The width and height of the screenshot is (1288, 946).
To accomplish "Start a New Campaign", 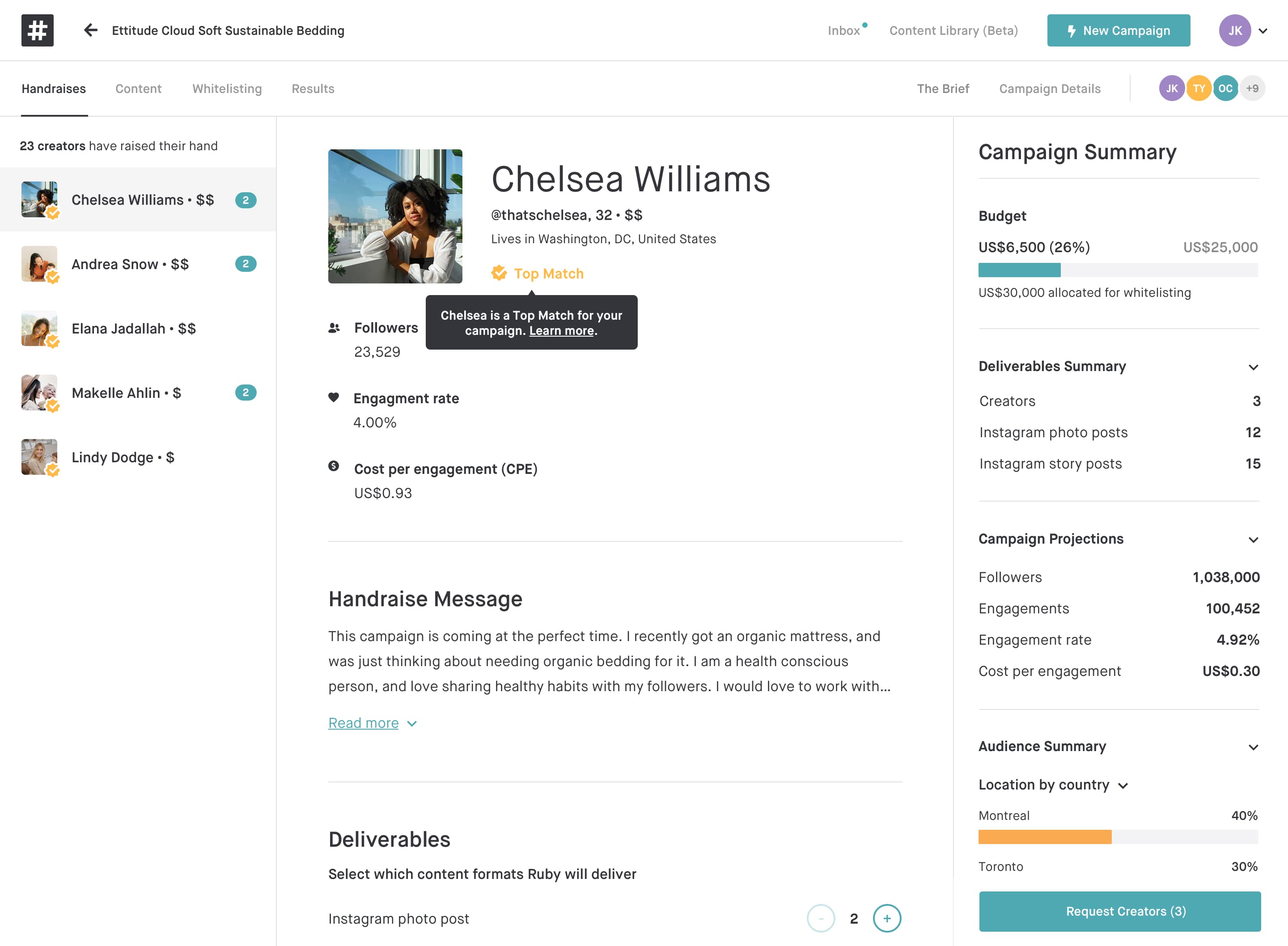I will pos(1118,30).
